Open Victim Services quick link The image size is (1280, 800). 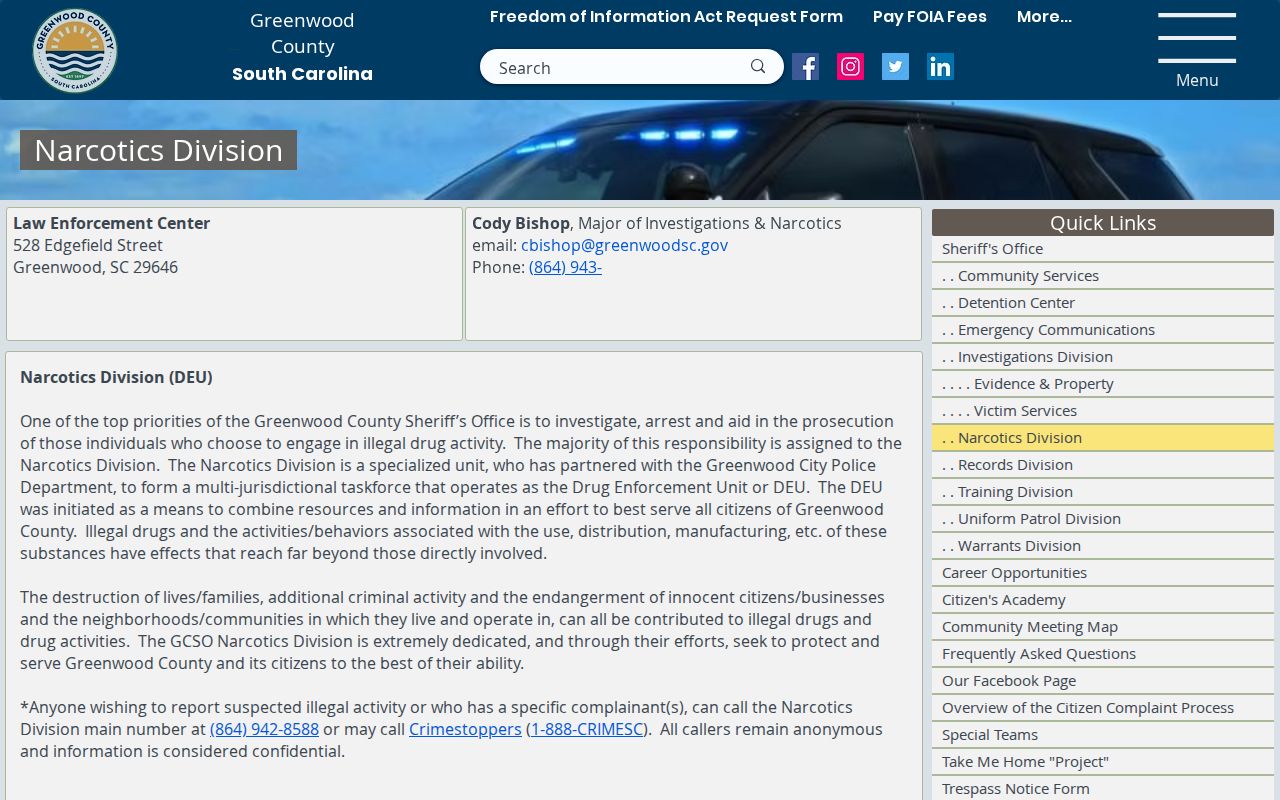tap(1103, 411)
